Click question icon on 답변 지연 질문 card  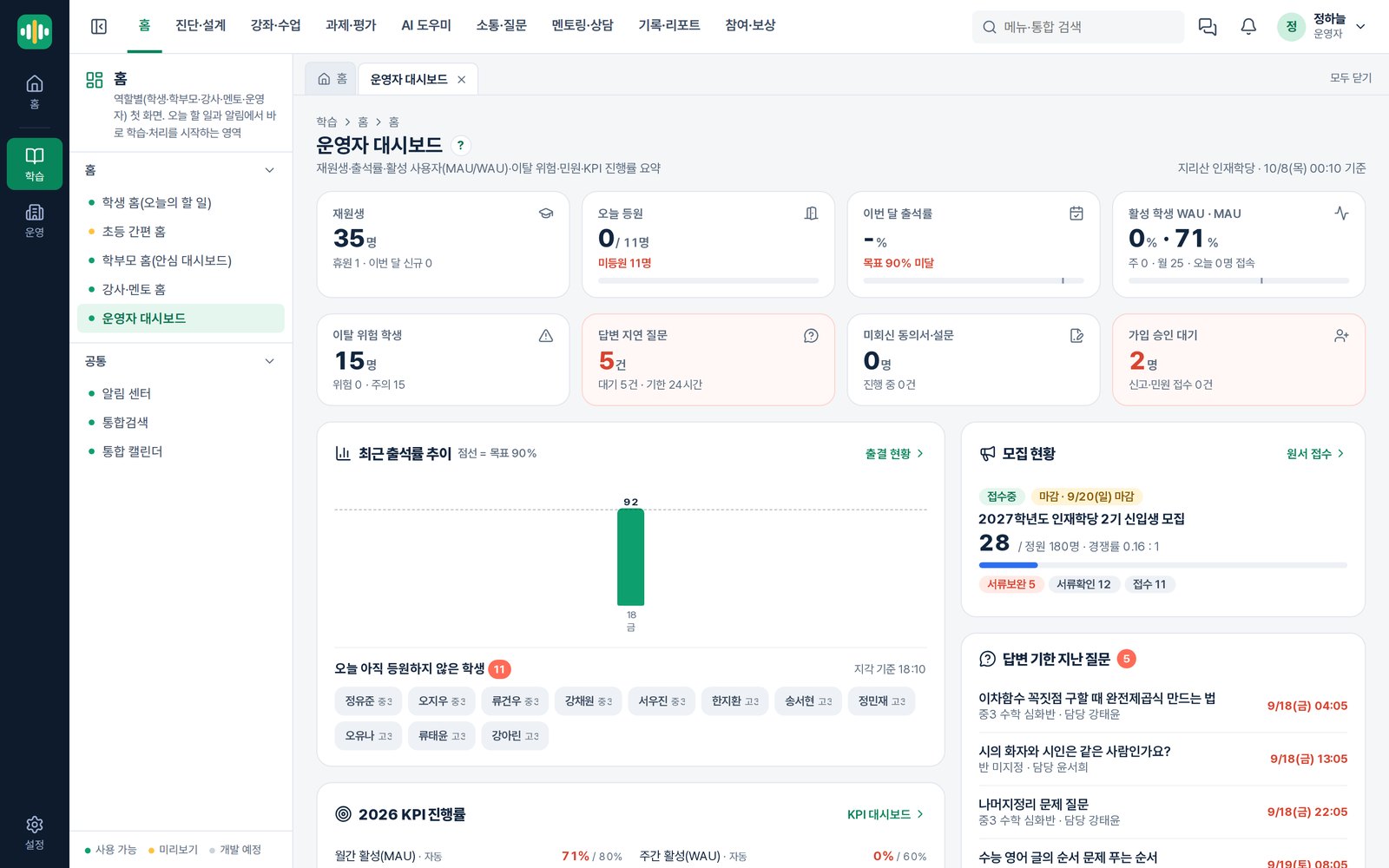click(811, 336)
